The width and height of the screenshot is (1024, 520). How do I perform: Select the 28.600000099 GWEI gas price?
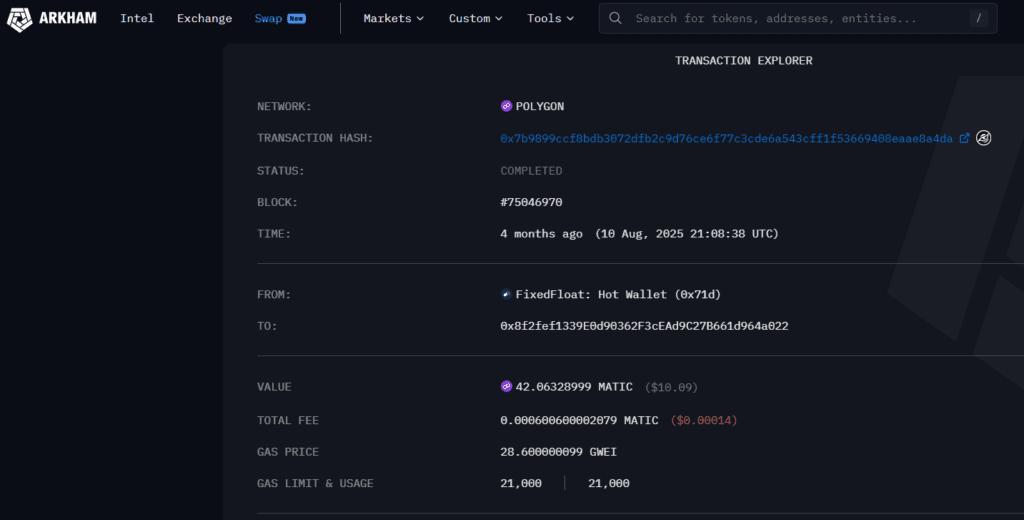point(558,451)
